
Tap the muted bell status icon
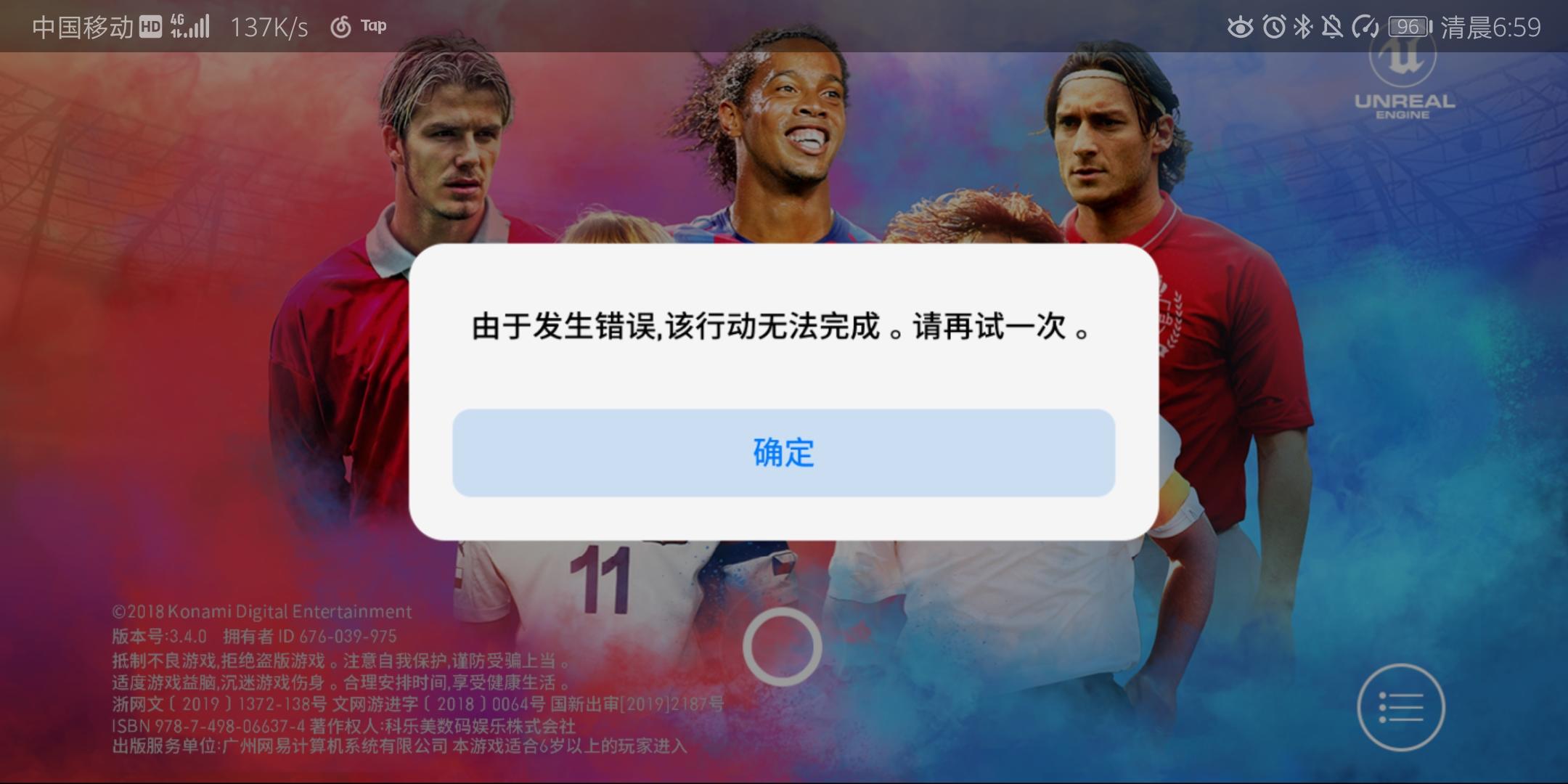point(1332,28)
